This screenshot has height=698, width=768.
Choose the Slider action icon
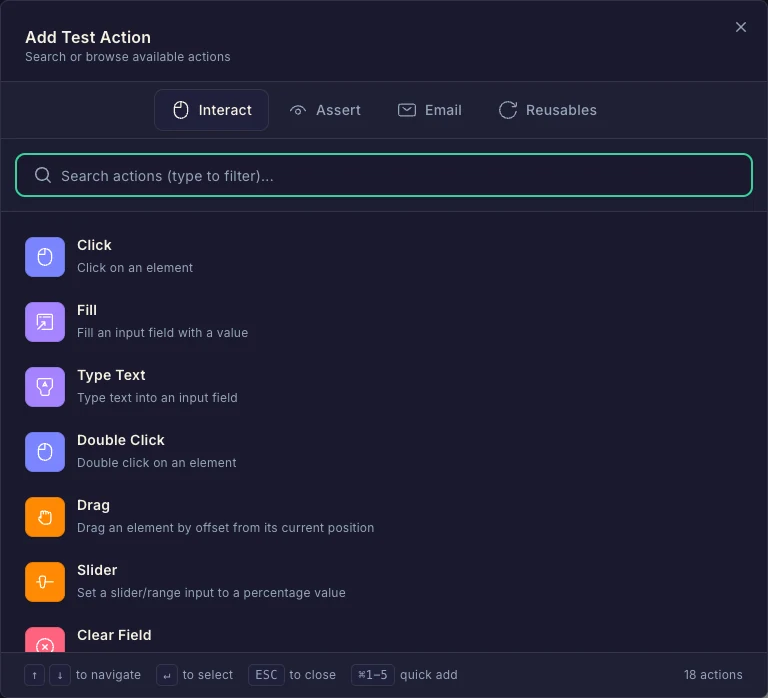45,582
